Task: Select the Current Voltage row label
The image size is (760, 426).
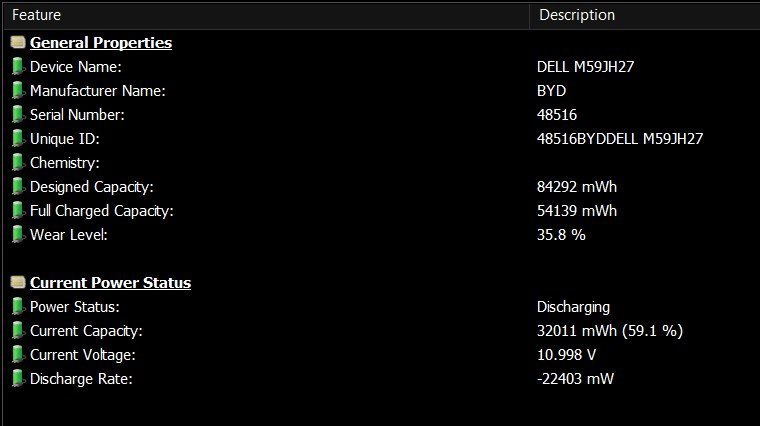Action: tap(83, 355)
